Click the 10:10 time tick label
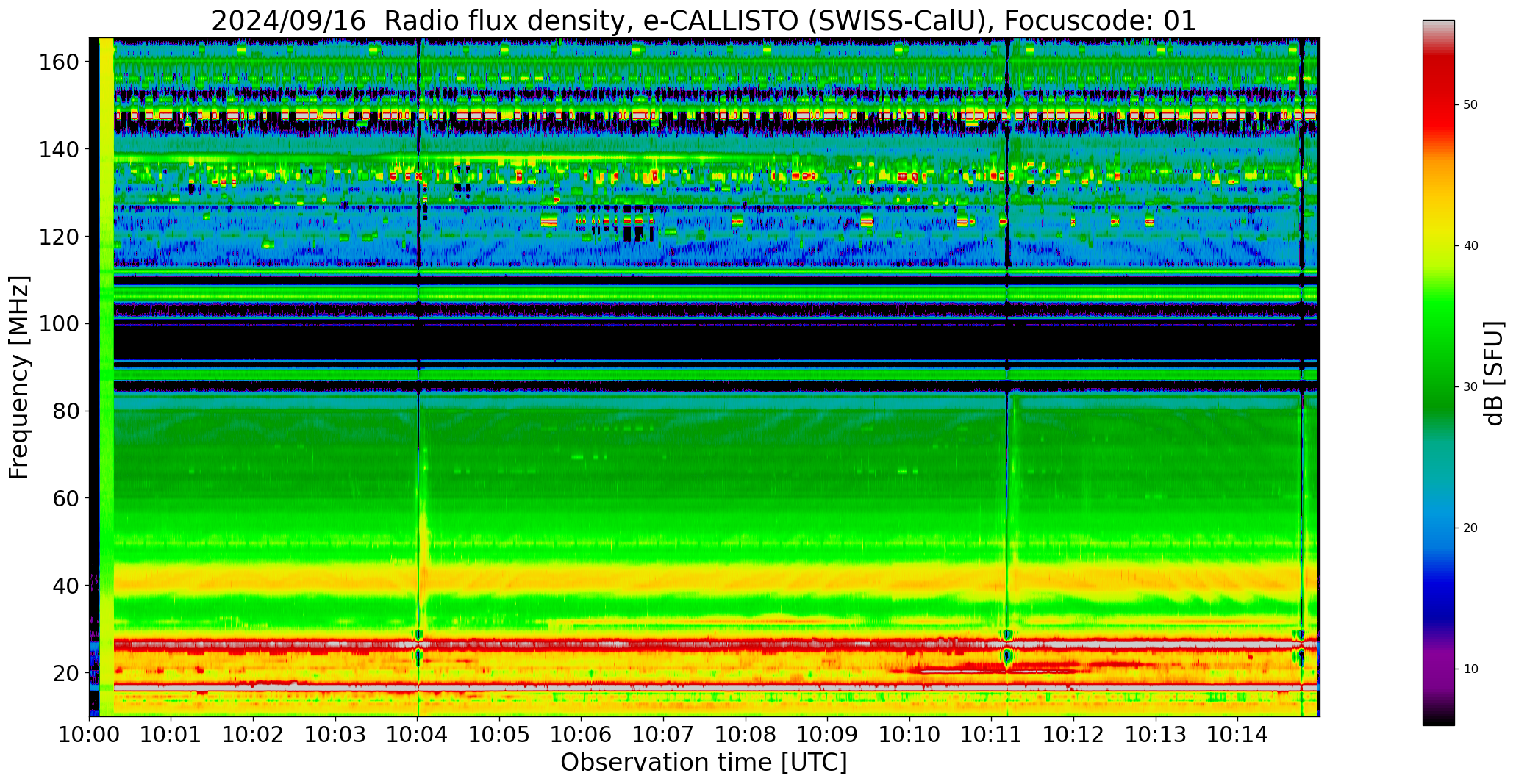Screen dimensions: 1516x784 pos(909,734)
